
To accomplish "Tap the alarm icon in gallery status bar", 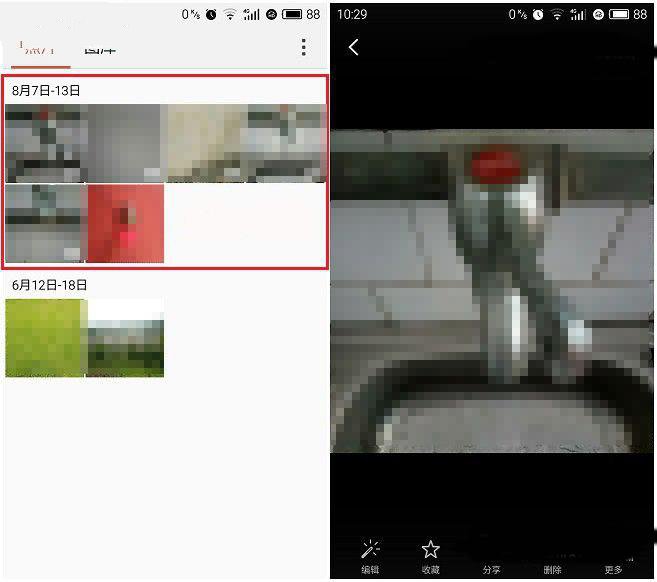I will pos(211,15).
